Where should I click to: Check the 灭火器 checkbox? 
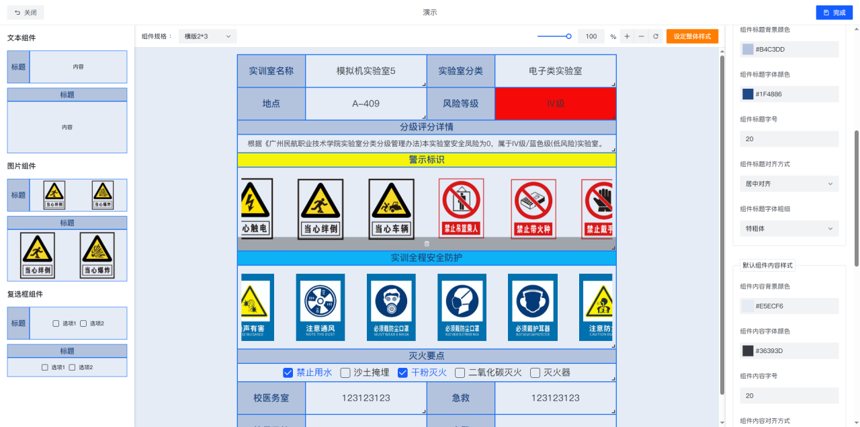coord(535,373)
